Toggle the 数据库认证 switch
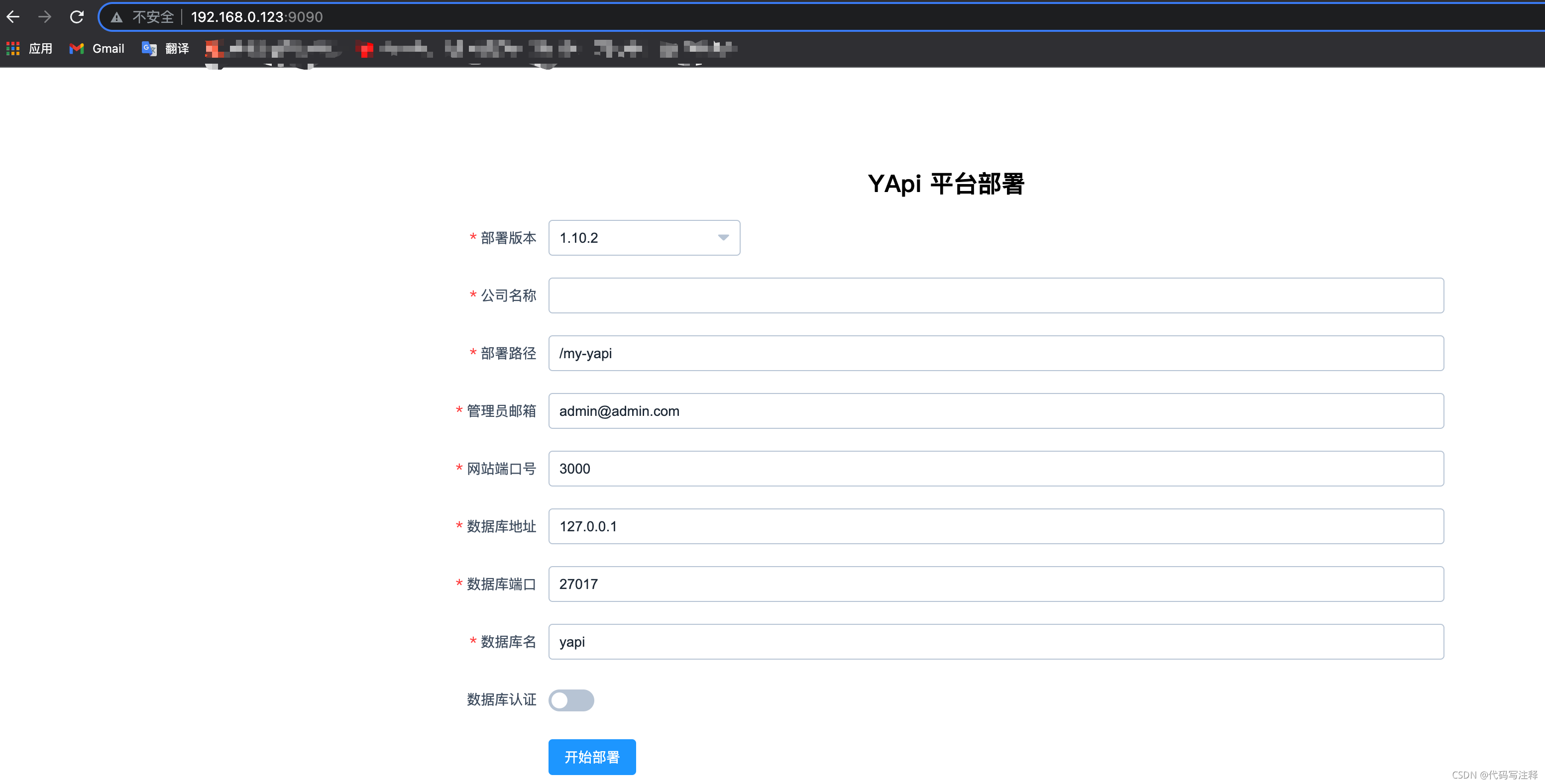 click(571, 700)
